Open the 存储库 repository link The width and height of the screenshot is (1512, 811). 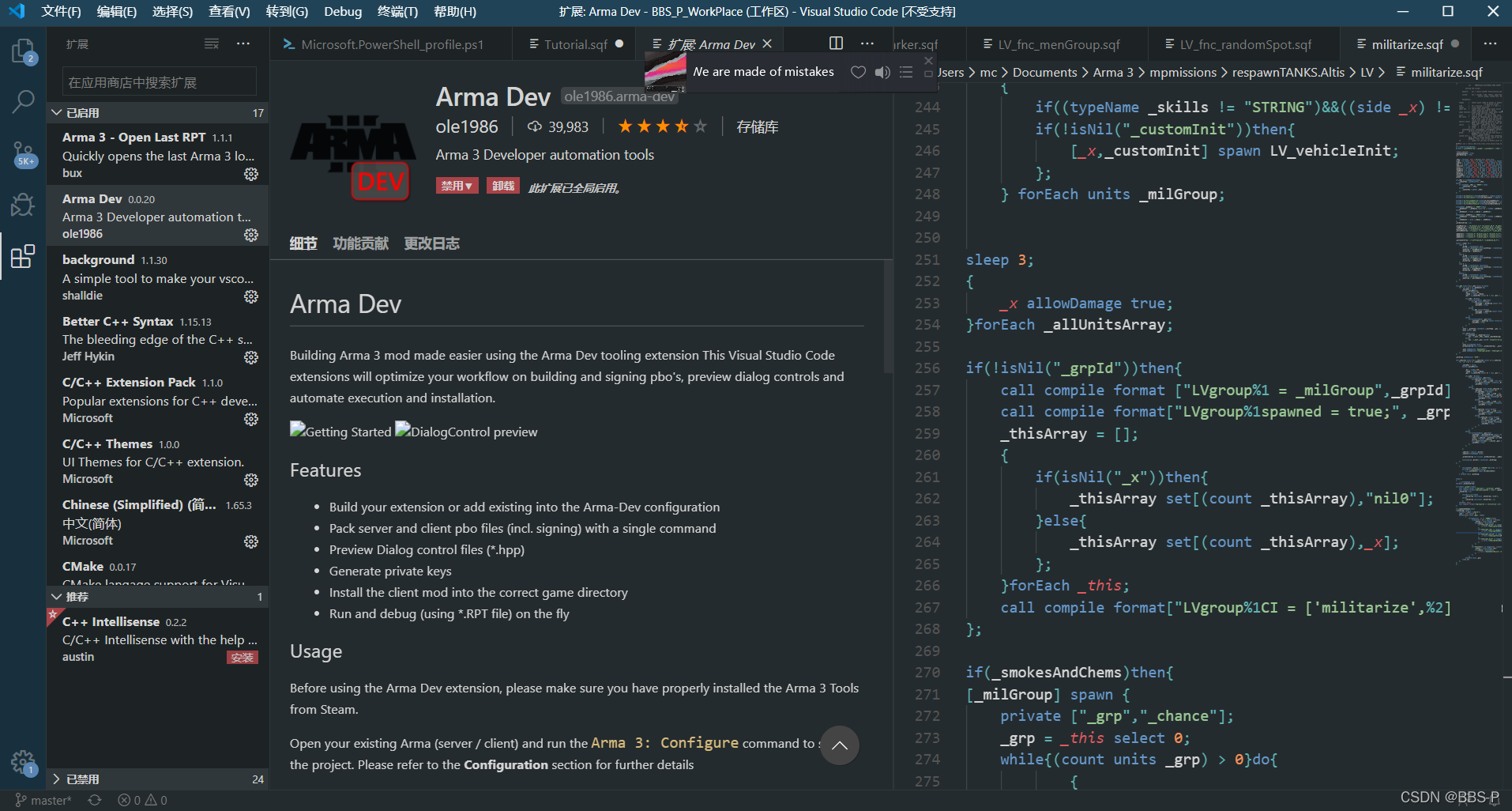(757, 126)
